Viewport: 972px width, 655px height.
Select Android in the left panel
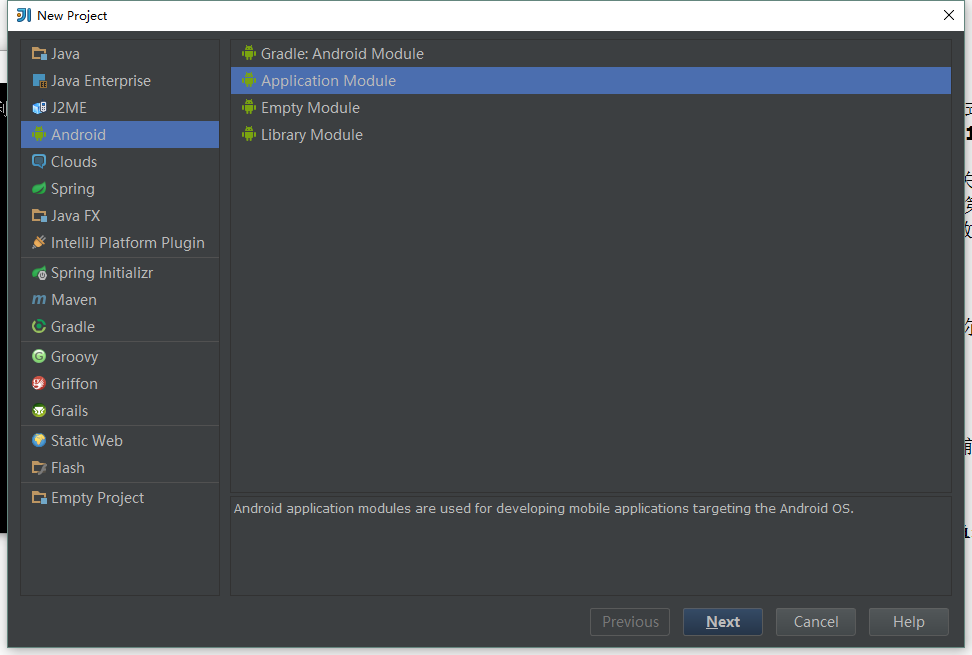click(120, 134)
